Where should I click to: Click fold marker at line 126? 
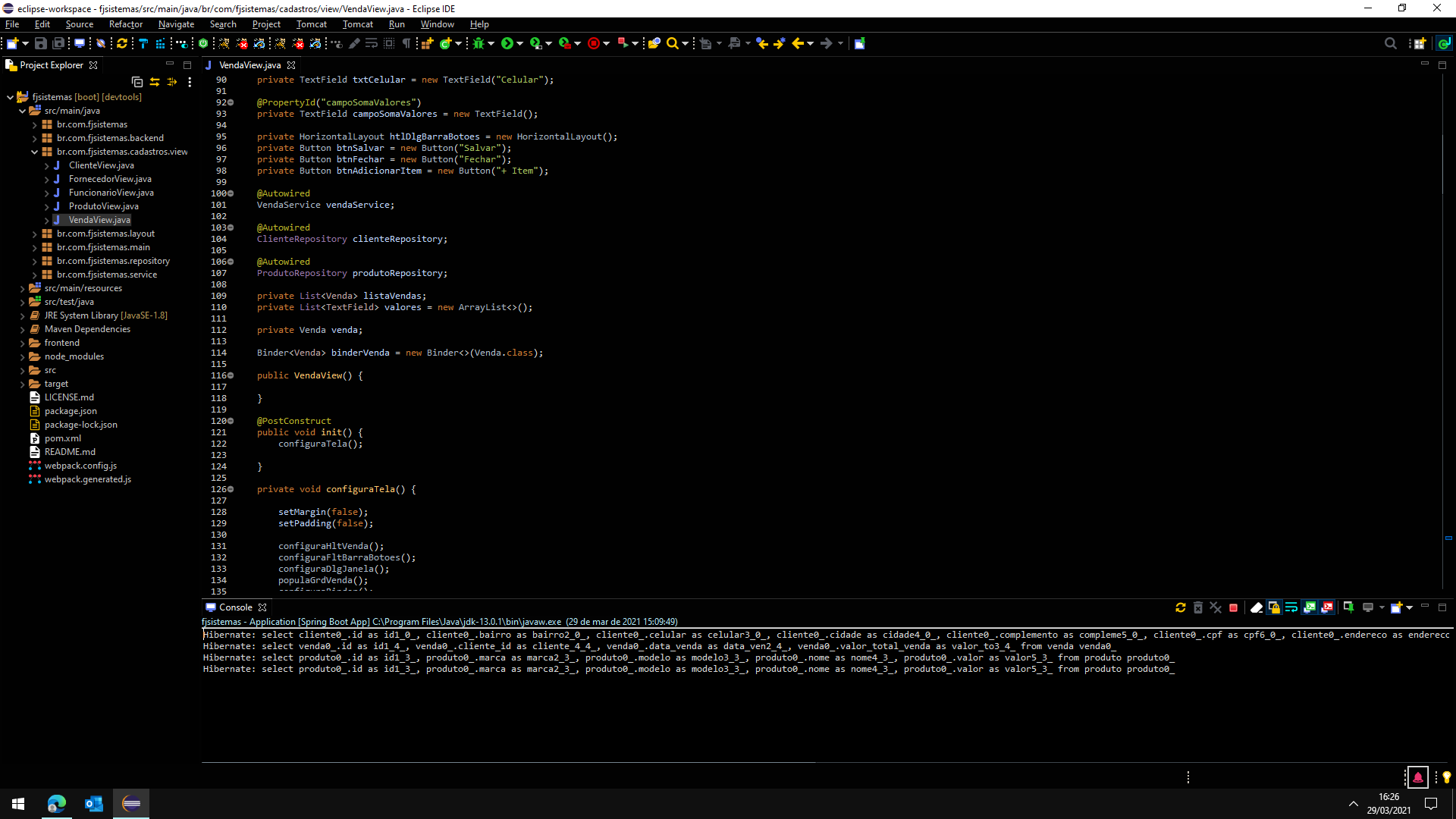coord(231,489)
